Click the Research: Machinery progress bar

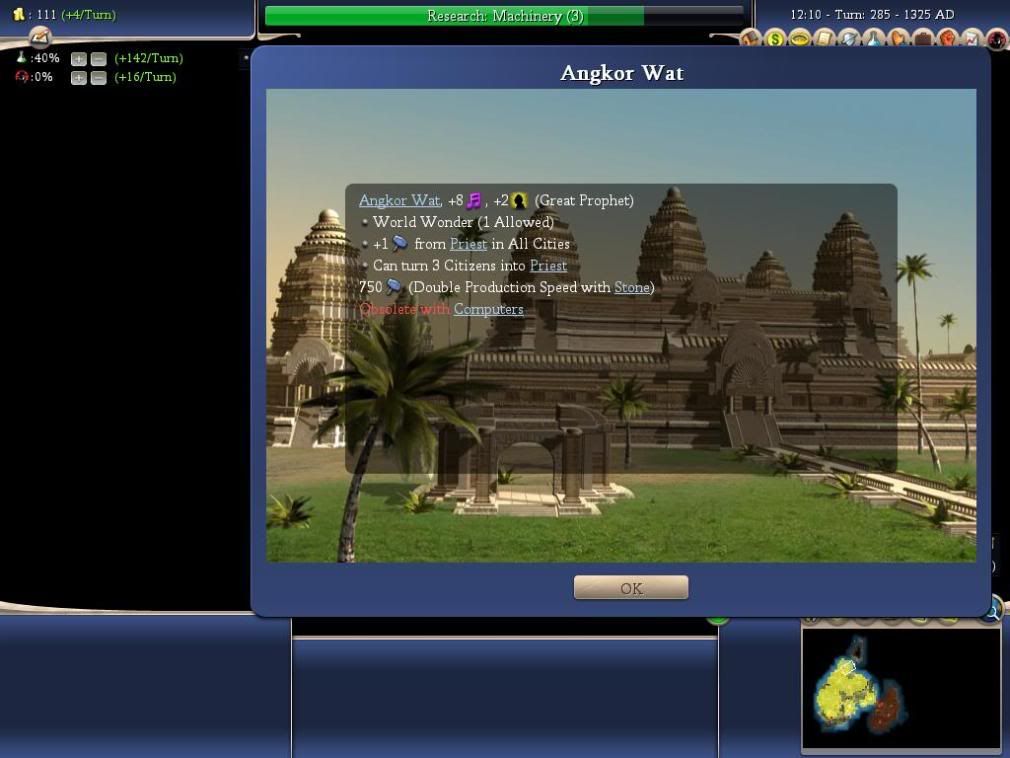(504, 16)
